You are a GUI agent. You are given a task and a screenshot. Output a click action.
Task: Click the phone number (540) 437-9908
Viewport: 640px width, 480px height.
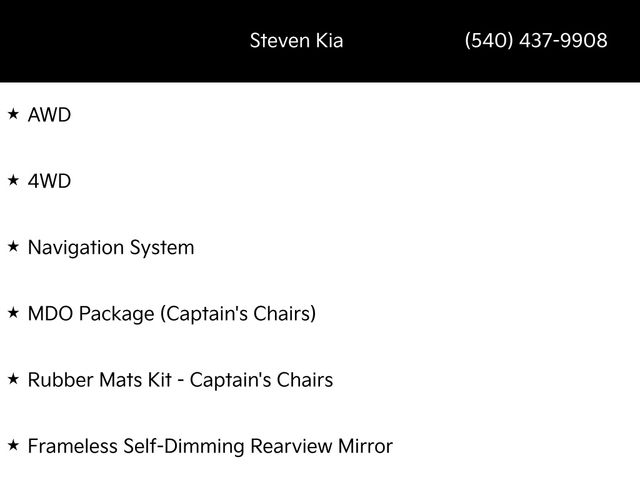tap(536, 41)
